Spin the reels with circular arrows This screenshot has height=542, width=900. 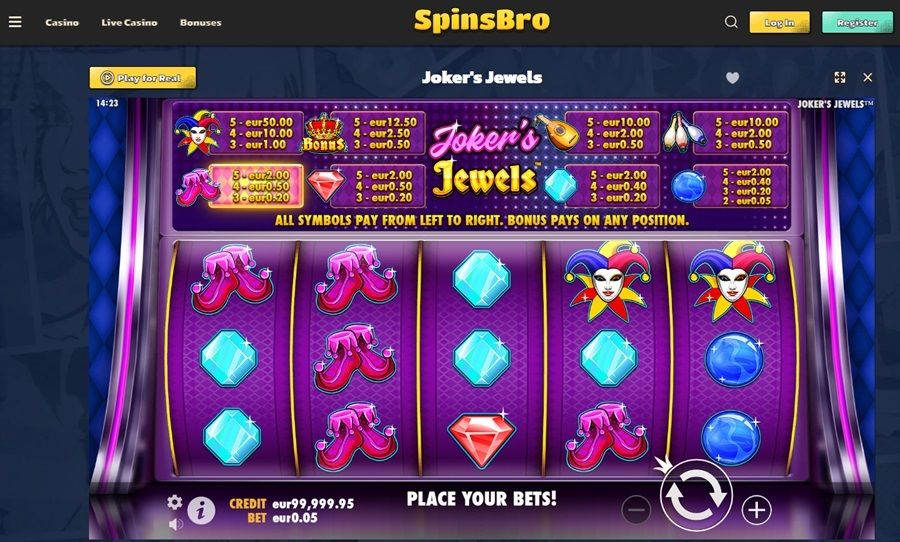696,494
